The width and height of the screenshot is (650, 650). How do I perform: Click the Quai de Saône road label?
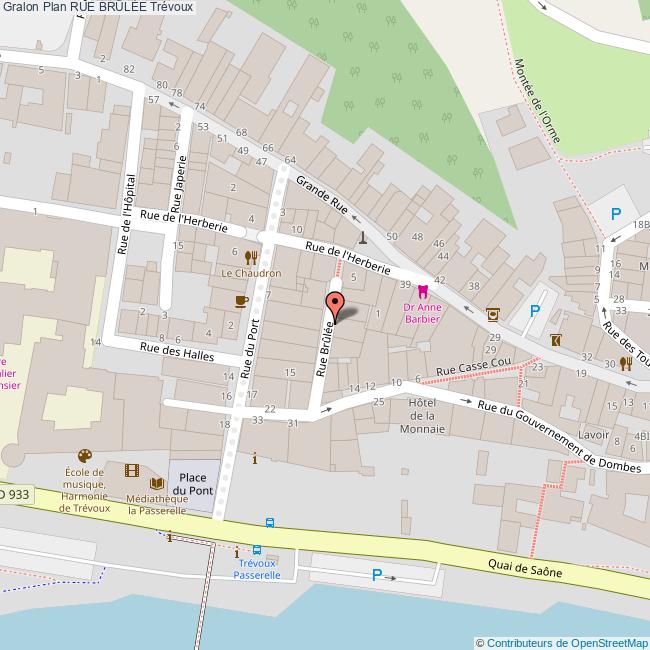pyautogui.click(x=525, y=568)
